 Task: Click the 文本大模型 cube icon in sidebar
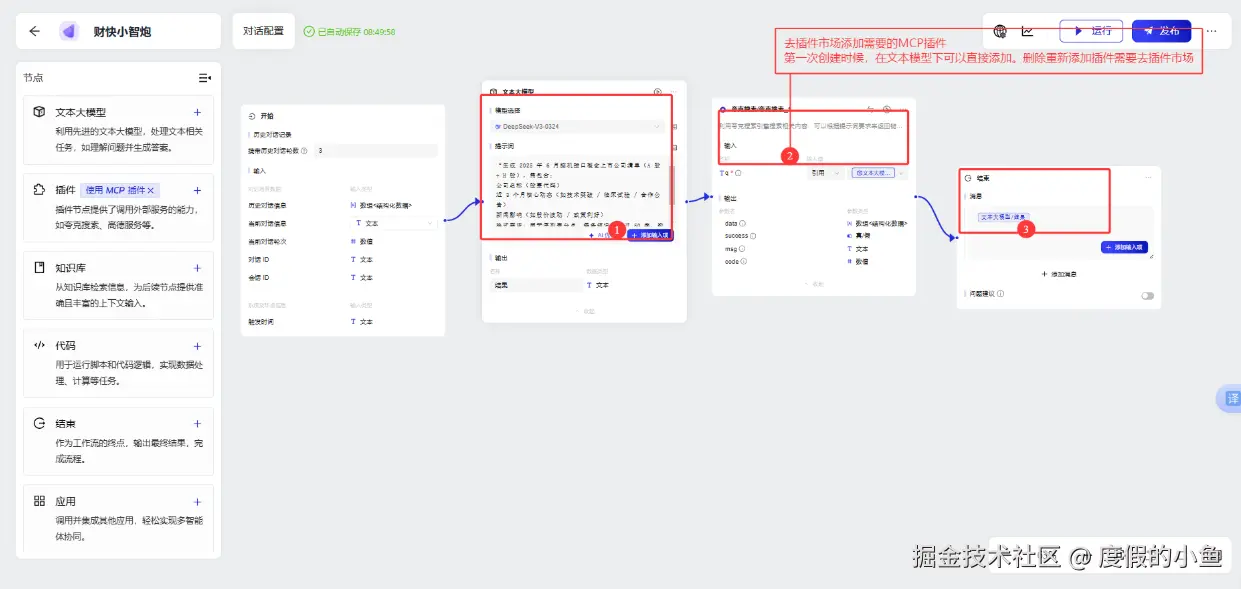(39, 112)
